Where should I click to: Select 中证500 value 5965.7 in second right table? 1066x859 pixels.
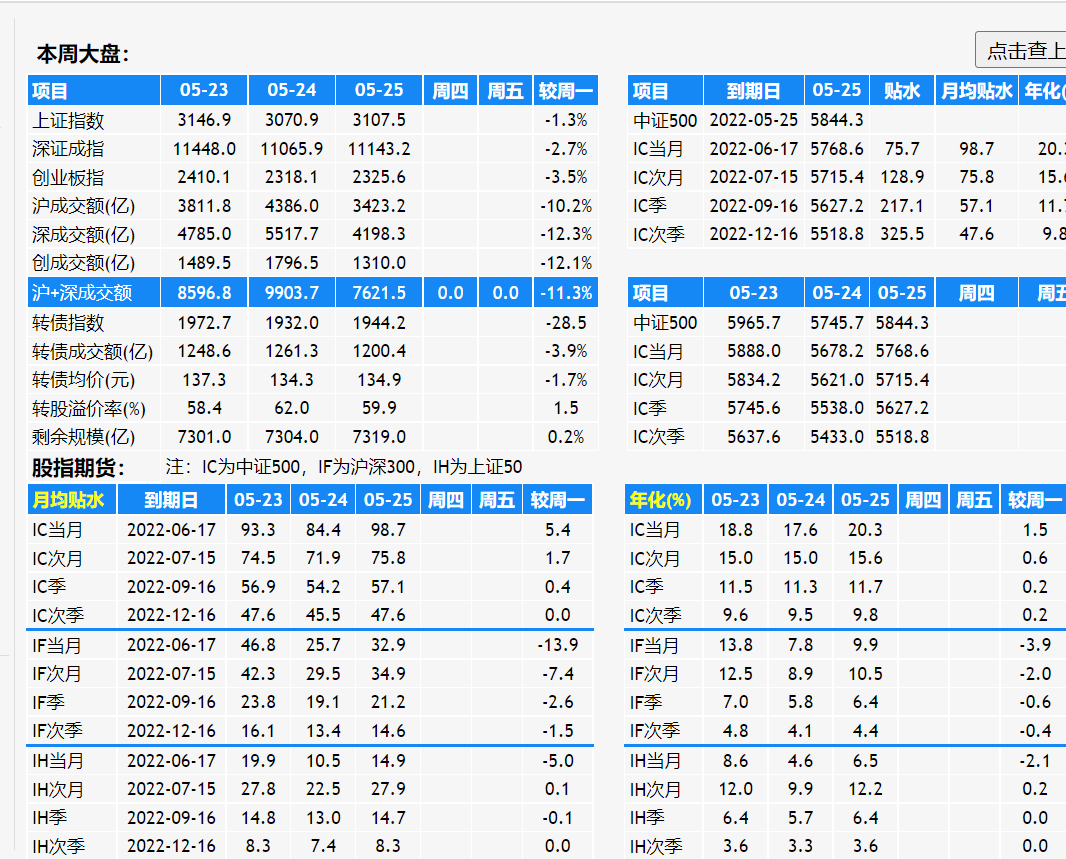pos(753,323)
